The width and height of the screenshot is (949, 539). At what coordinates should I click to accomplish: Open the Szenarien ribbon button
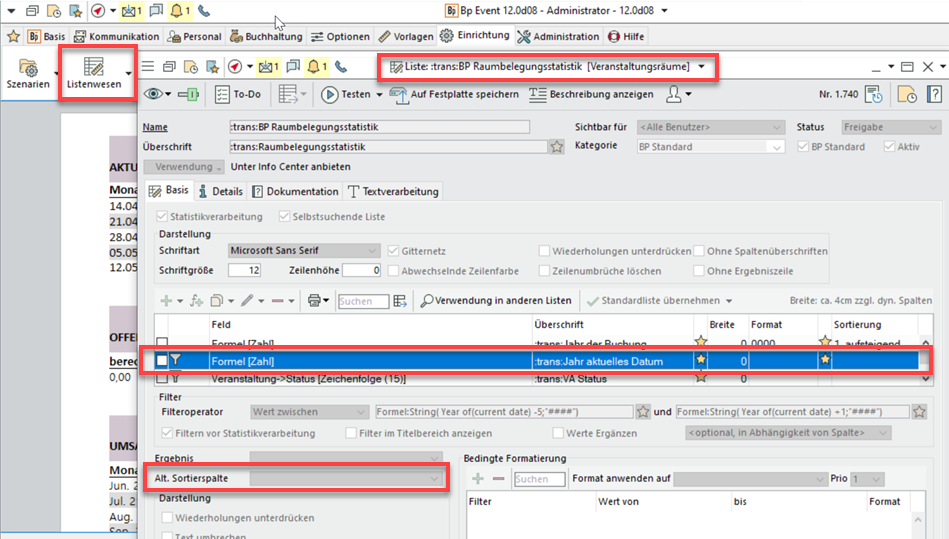coord(28,73)
